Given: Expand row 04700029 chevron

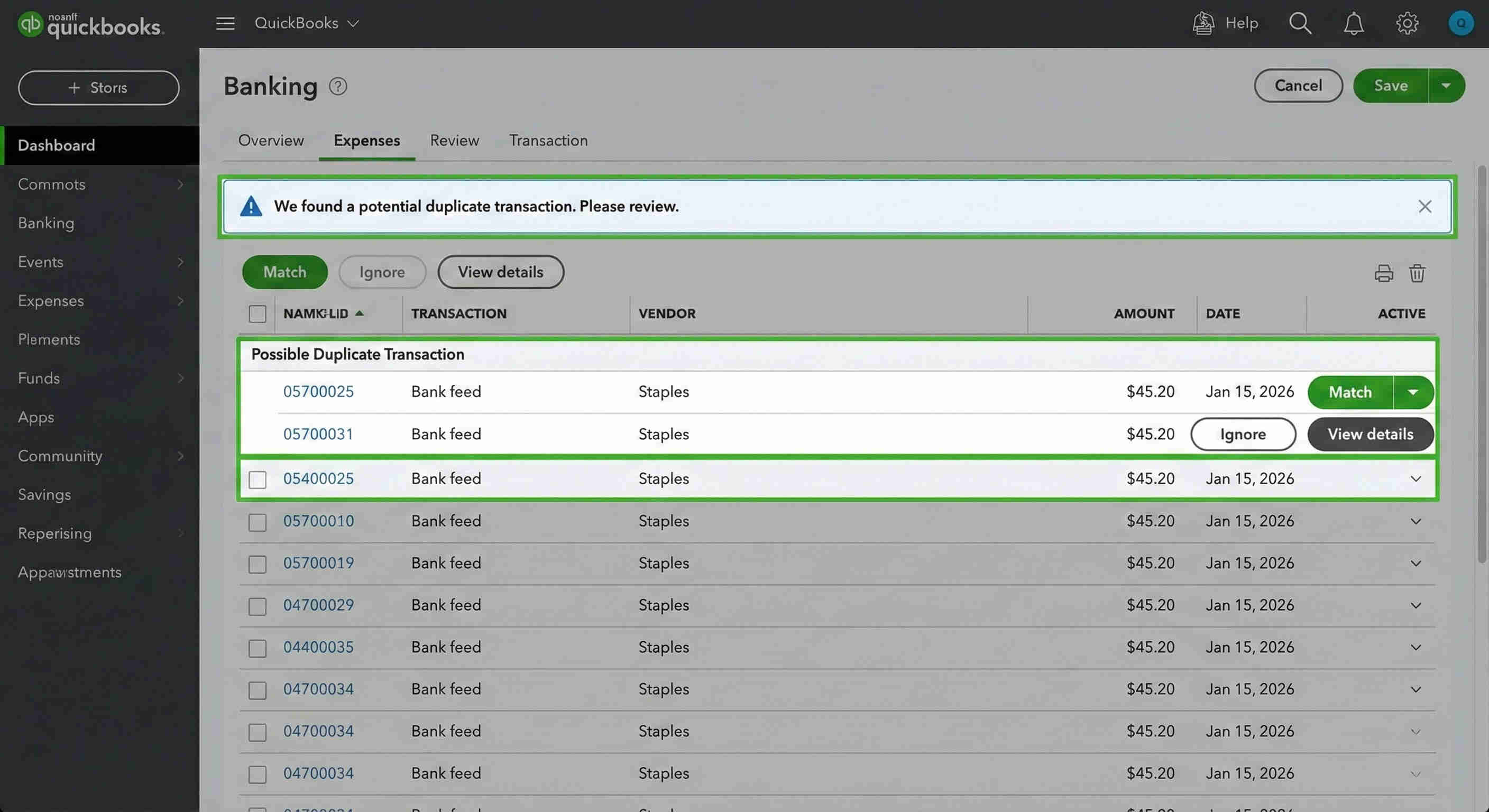Looking at the screenshot, I should [x=1416, y=606].
